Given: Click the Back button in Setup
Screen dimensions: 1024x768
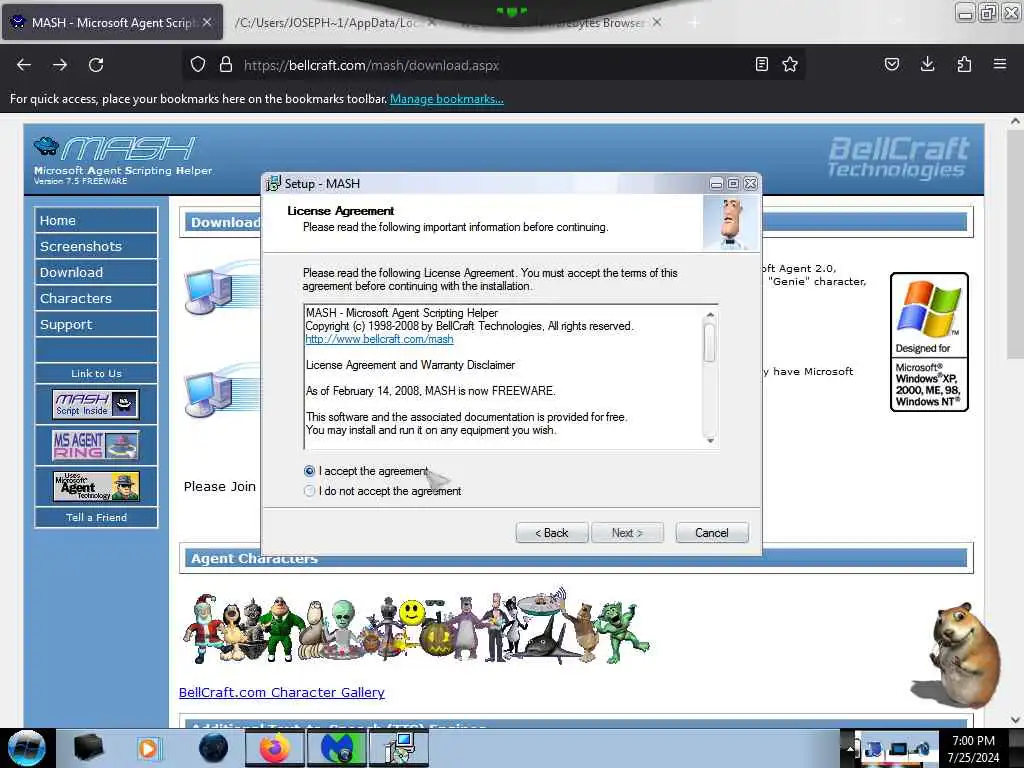Looking at the screenshot, I should tap(552, 533).
